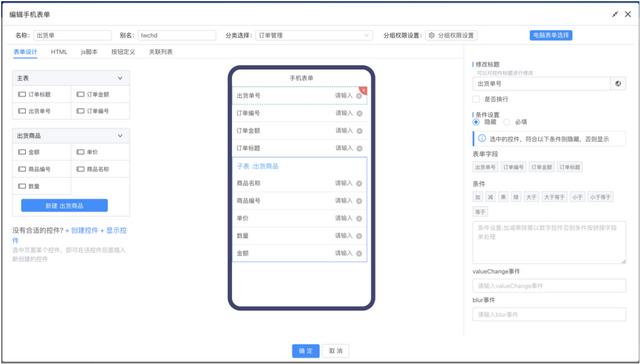The image size is (640, 364).
Task: Click the + 创建控件 link
Action: (x=81, y=231)
